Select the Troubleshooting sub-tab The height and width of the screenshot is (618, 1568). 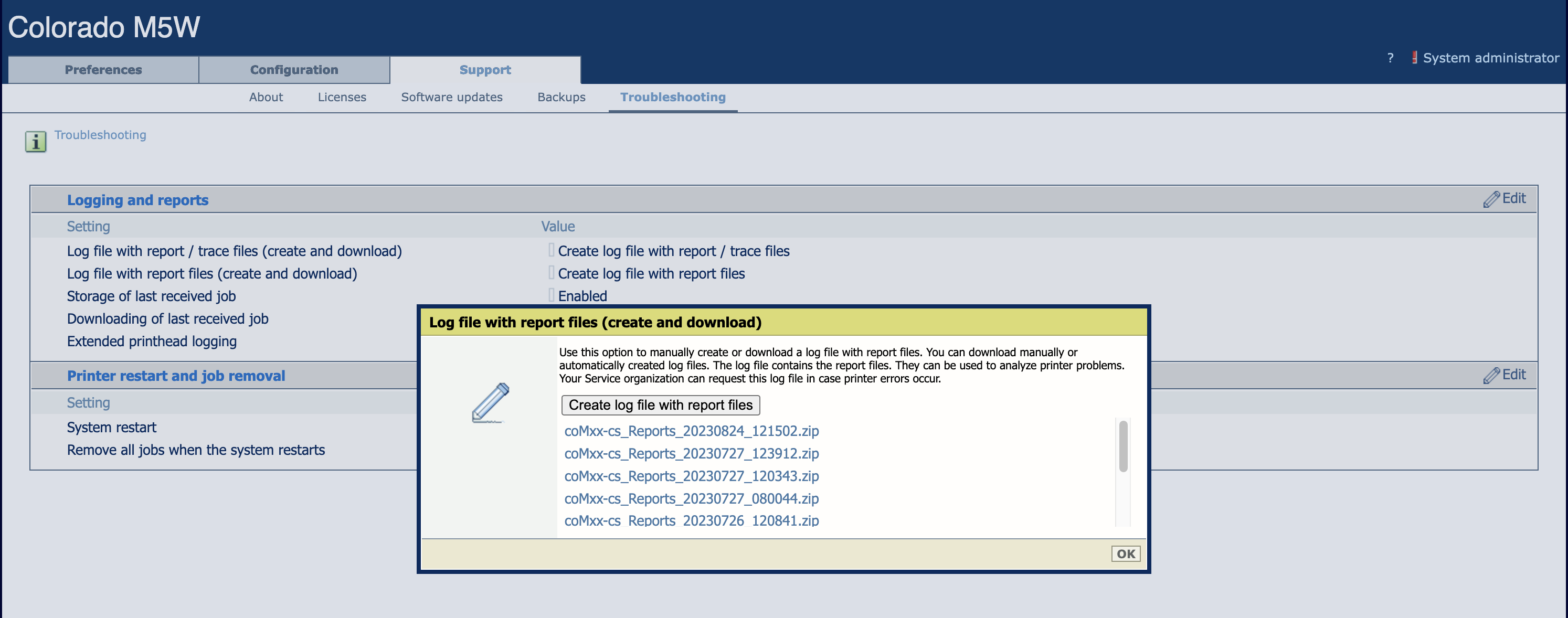tap(673, 98)
